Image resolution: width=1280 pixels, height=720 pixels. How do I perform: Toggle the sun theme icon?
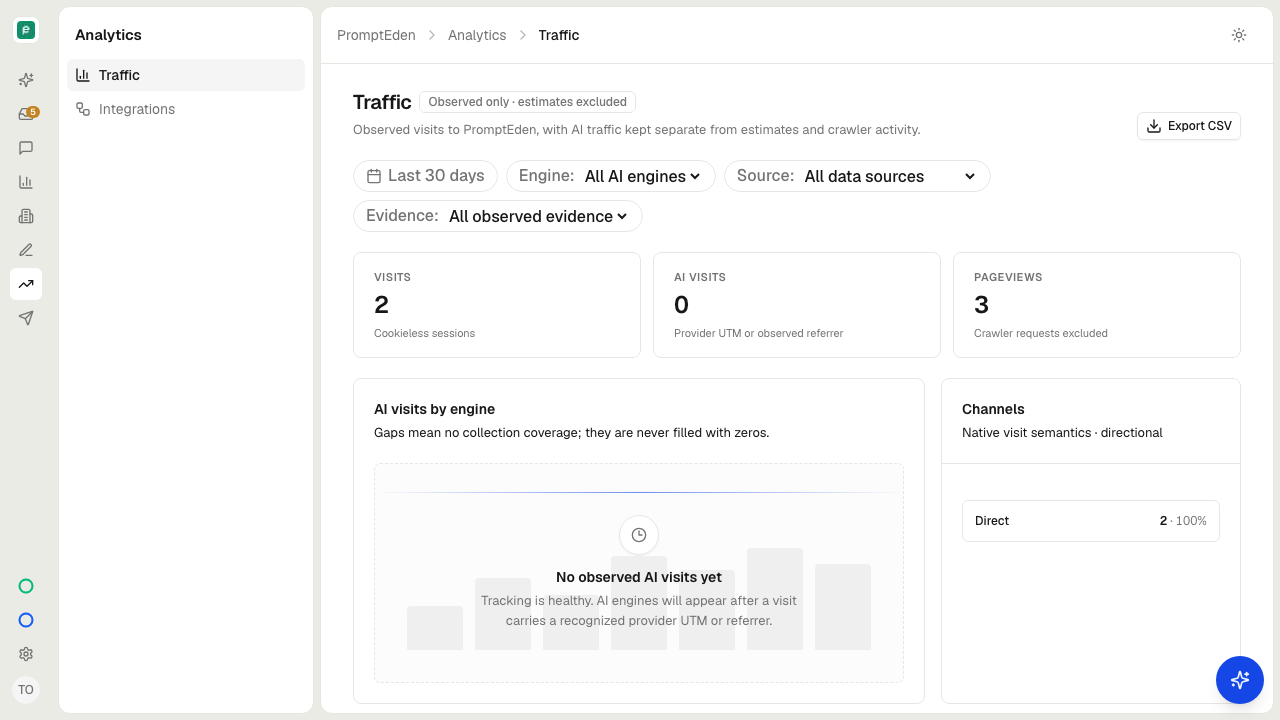(x=1239, y=35)
